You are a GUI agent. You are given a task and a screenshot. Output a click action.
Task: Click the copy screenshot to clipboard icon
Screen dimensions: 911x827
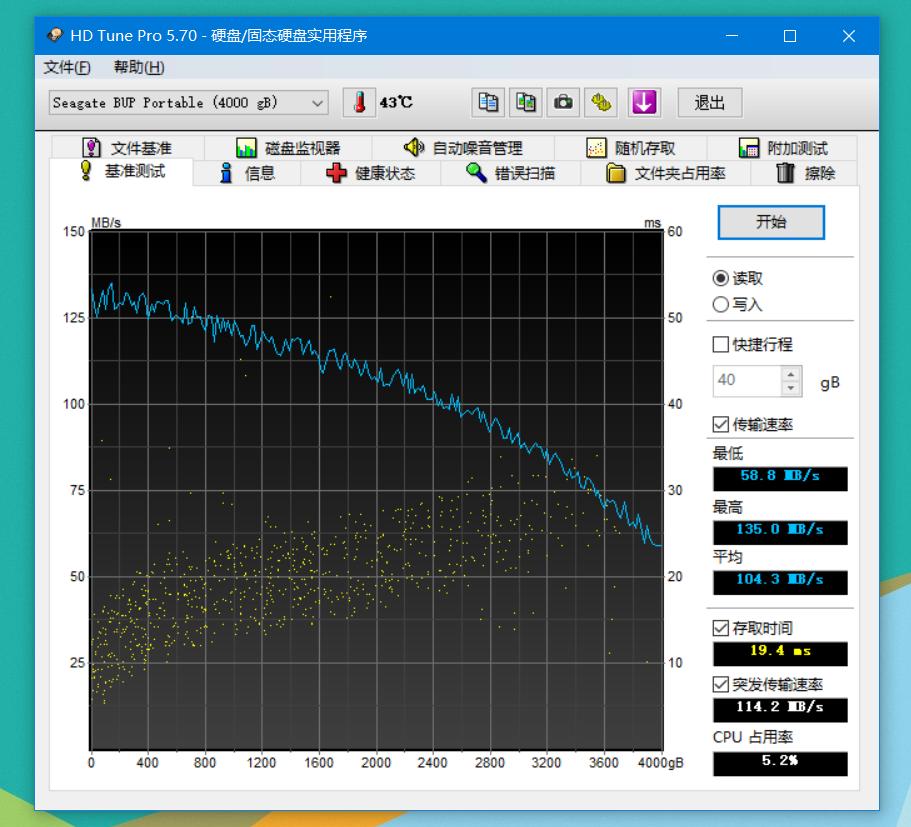(526, 102)
